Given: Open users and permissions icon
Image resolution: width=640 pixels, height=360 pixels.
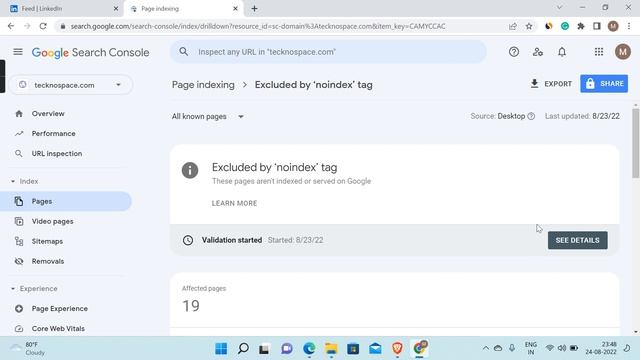Looking at the screenshot, I should coord(538,52).
